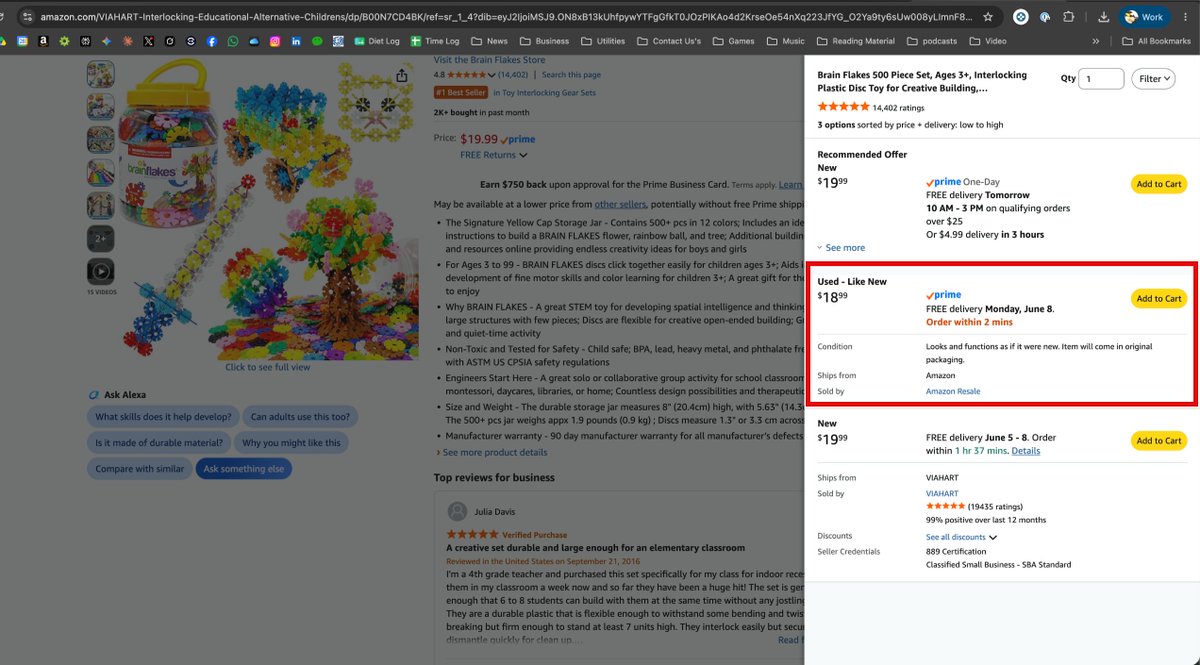Screen dimensions: 1200x665
Task: Open the Instagram bookmark icon
Action: pos(275,41)
